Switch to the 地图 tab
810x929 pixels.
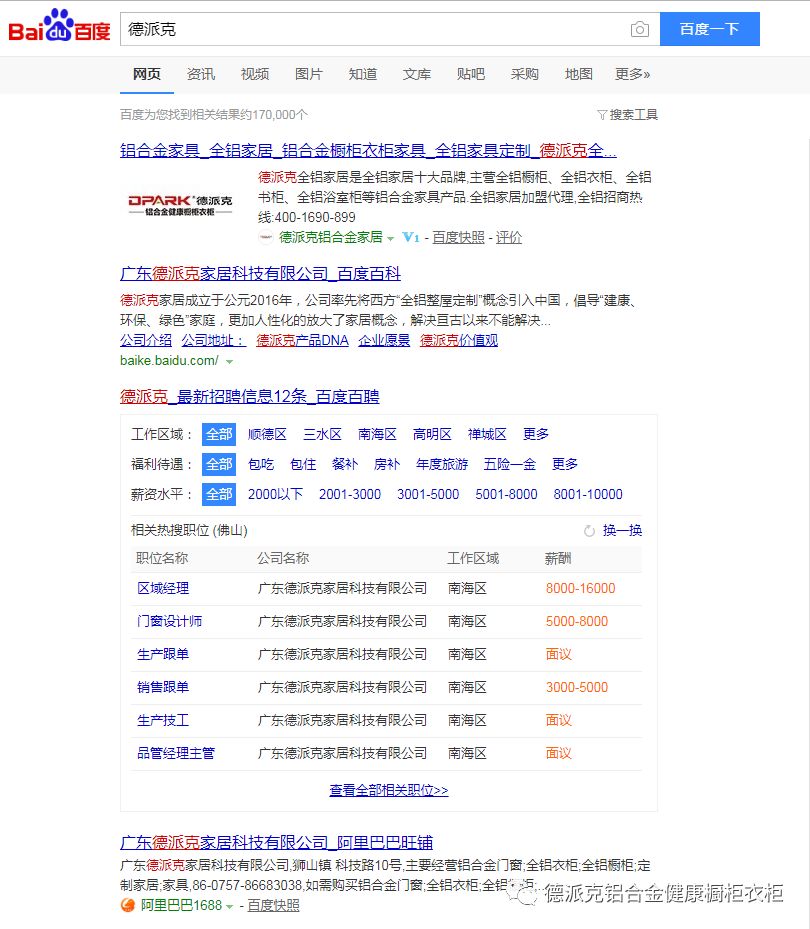[578, 74]
